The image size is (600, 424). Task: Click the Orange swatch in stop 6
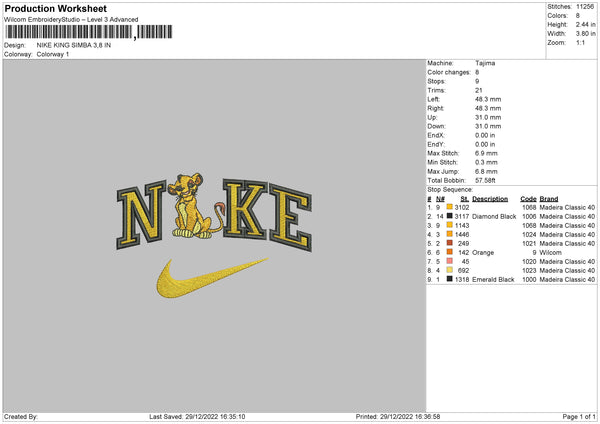450,252
